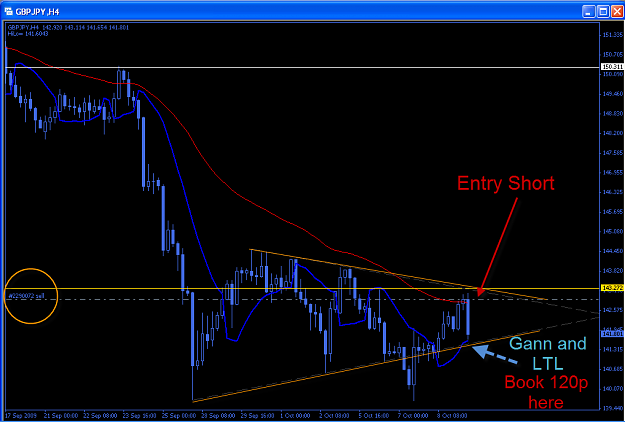Viewport: 625px width, 422px height.
Task: Click the 7 Oct 00:00 time label
Action: tap(414, 415)
